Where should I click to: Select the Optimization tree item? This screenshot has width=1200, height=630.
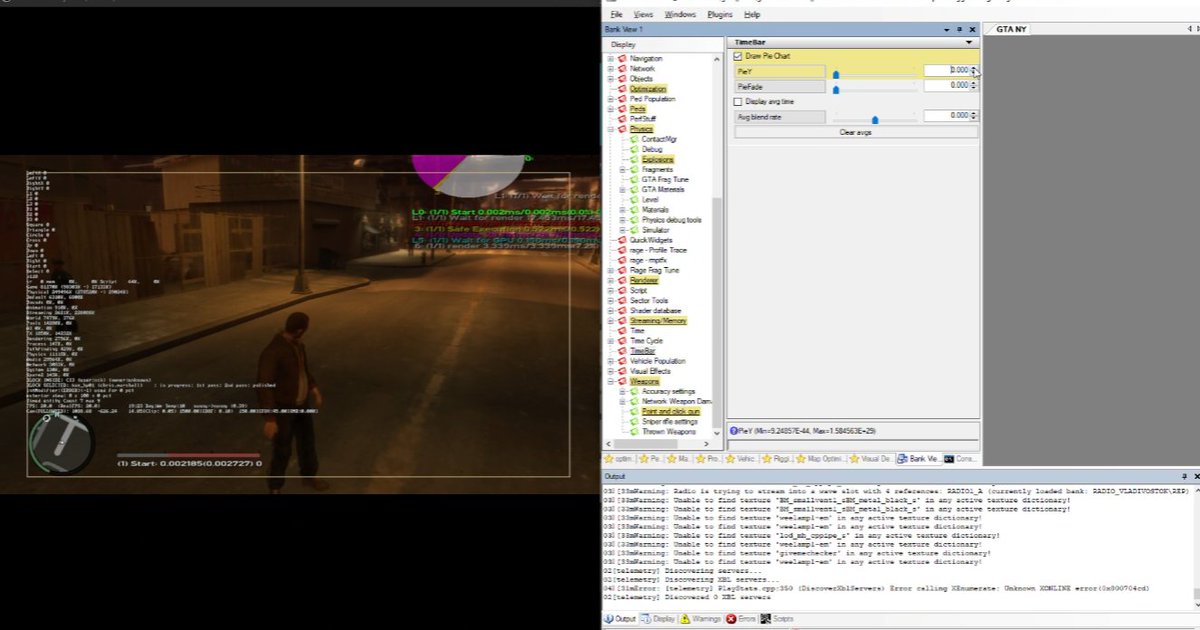[x=648, y=89]
